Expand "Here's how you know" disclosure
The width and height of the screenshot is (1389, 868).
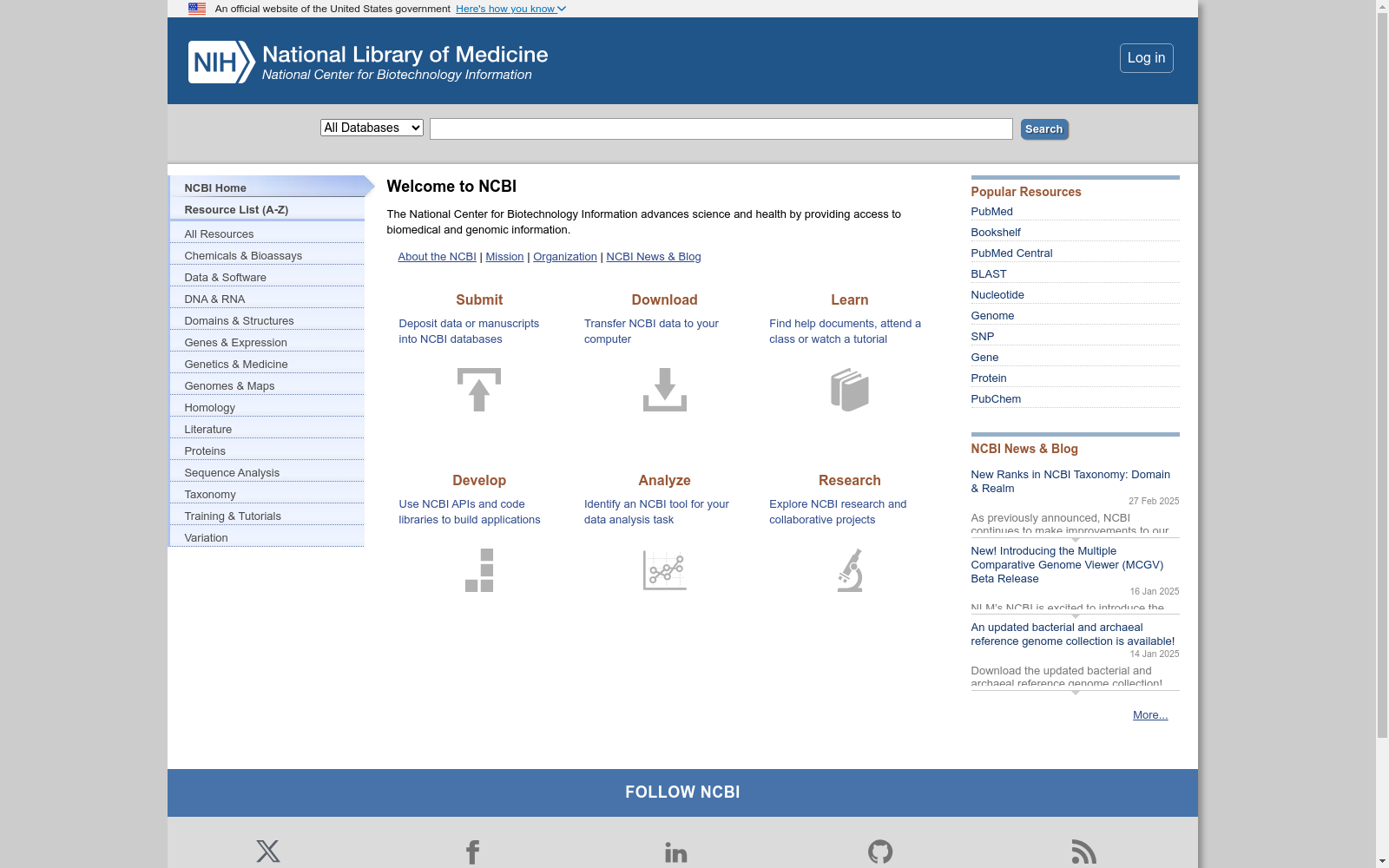click(x=510, y=9)
